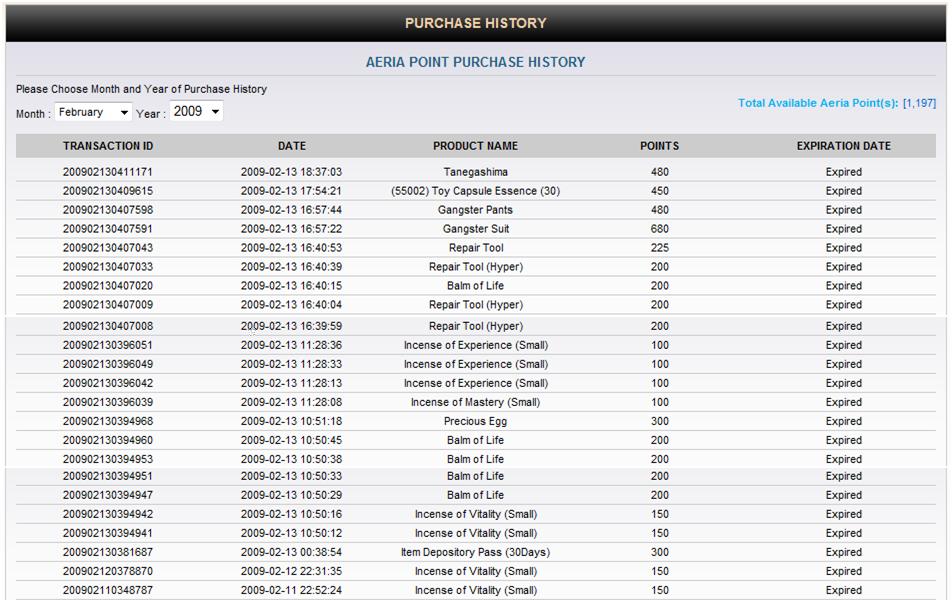Select transaction ID 200902130394968
This screenshot has width=952, height=600.
pos(108,421)
